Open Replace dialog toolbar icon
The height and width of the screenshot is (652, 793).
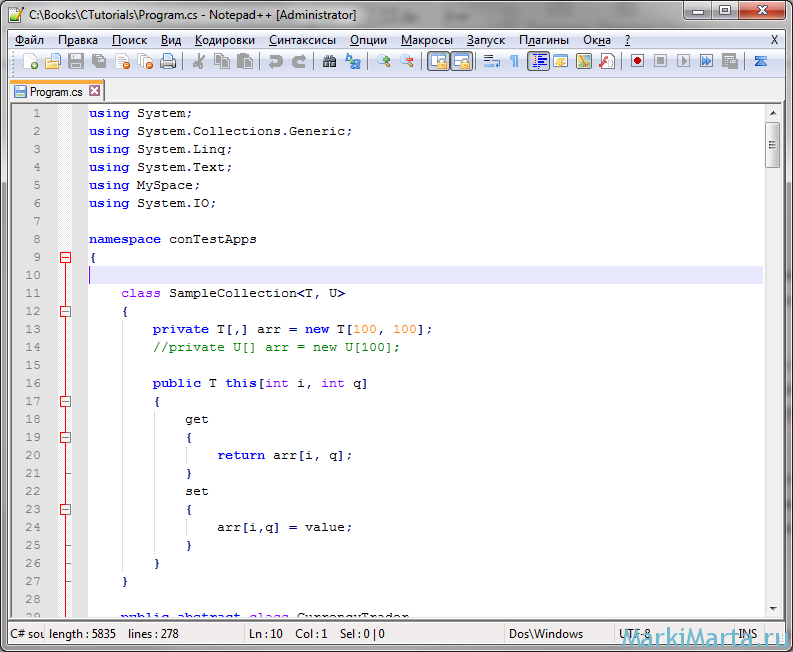point(353,62)
